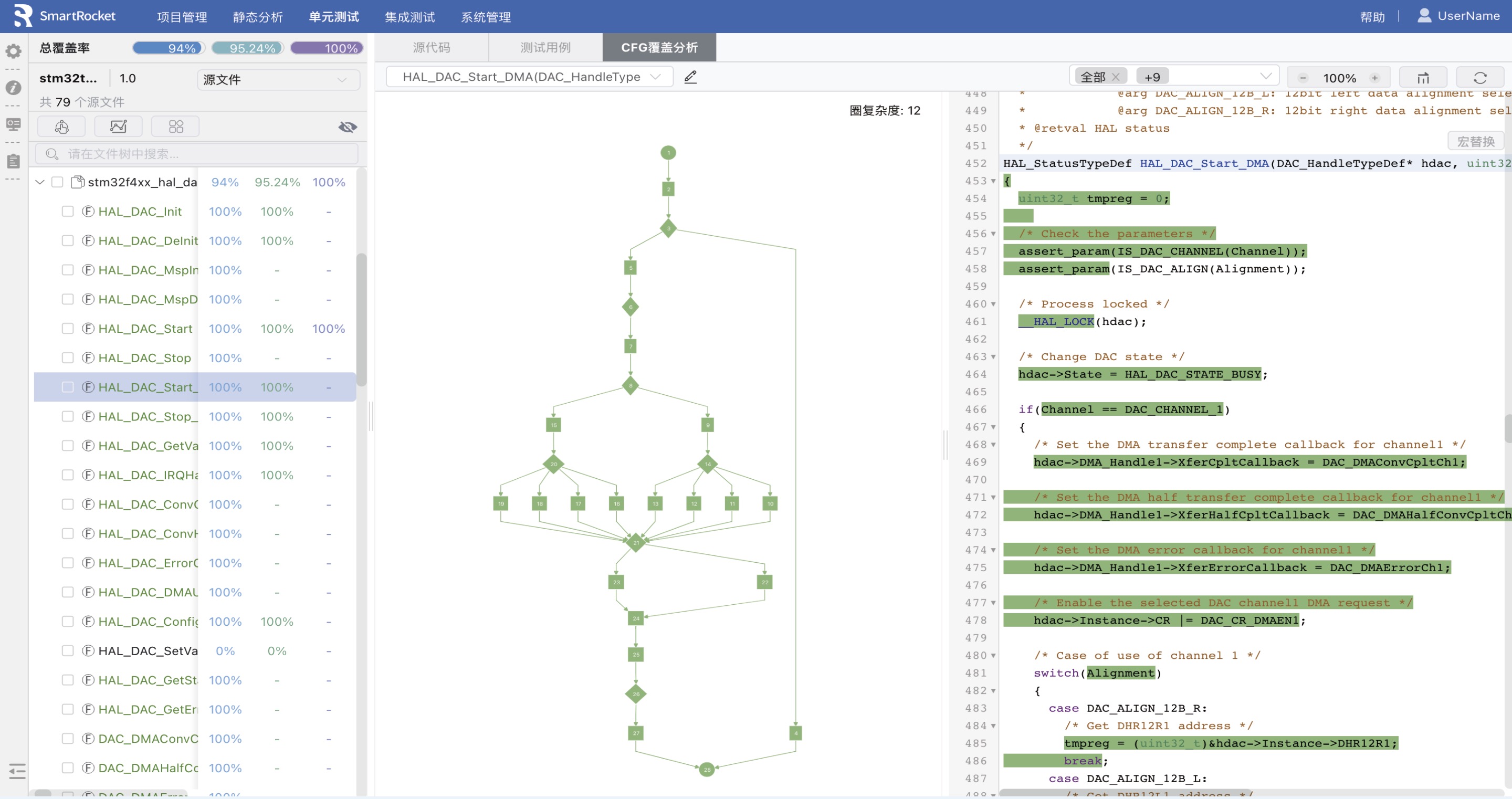Check the HAL_DAC_Init checkbox
Image resolution: width=1512 pixels, height=799 pixels.
(68, 212)
